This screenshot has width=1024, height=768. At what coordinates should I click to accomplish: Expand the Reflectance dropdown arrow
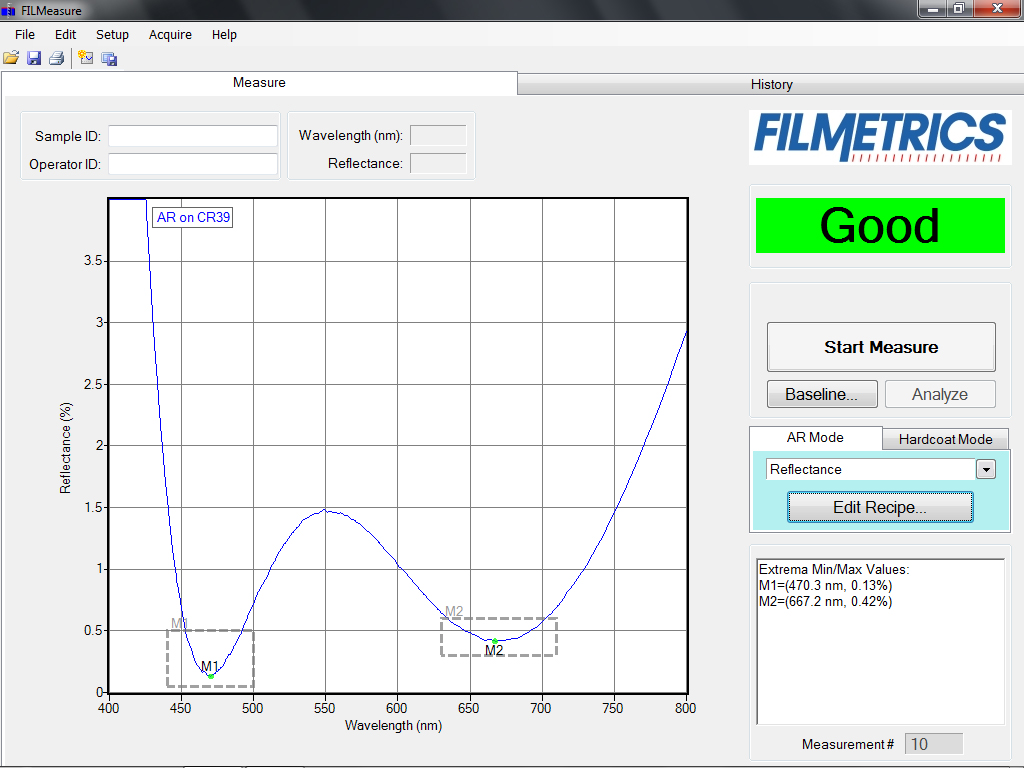click(x=985, y=470)
